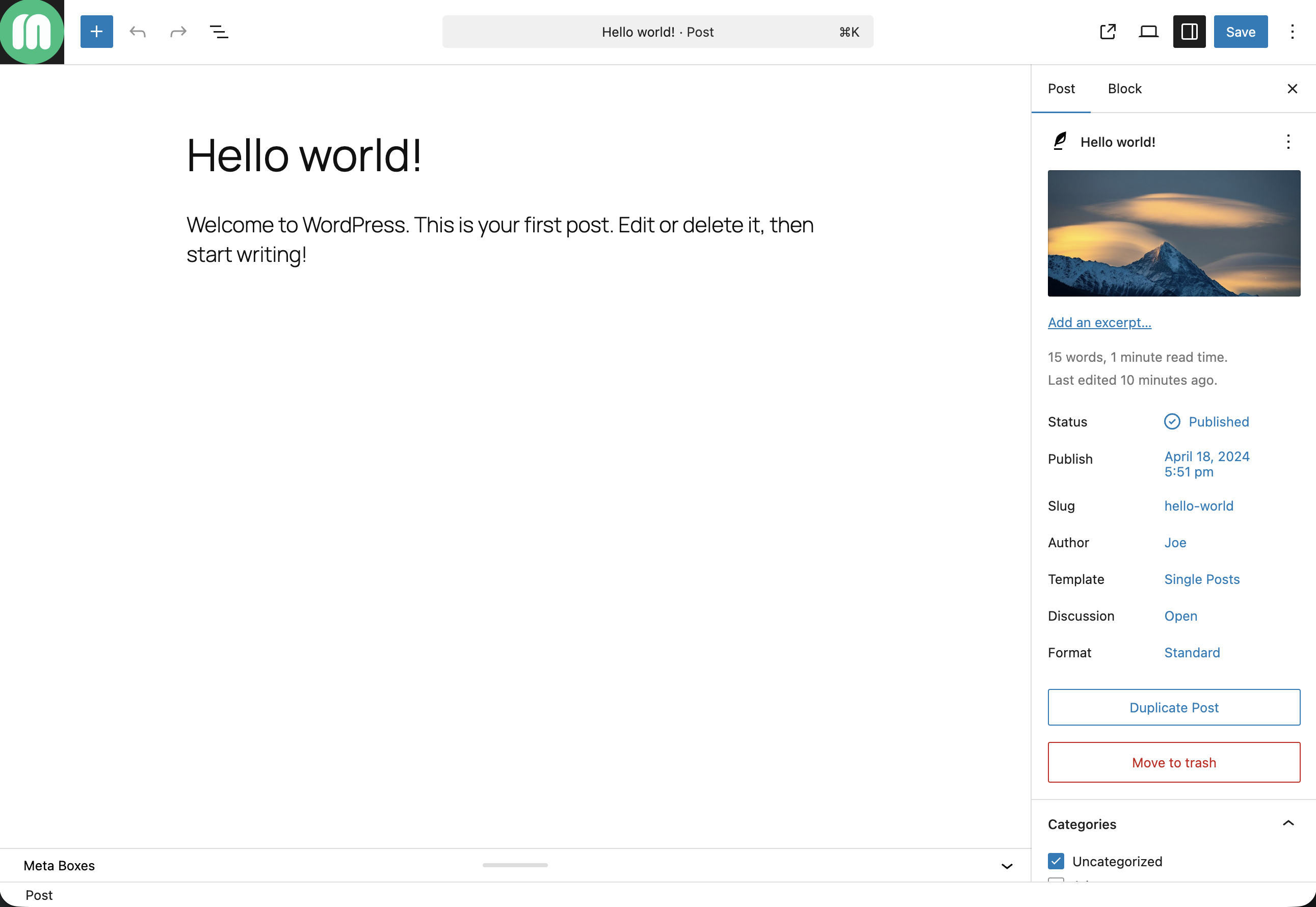Click the site logo to exit editor

click(32, 32)
